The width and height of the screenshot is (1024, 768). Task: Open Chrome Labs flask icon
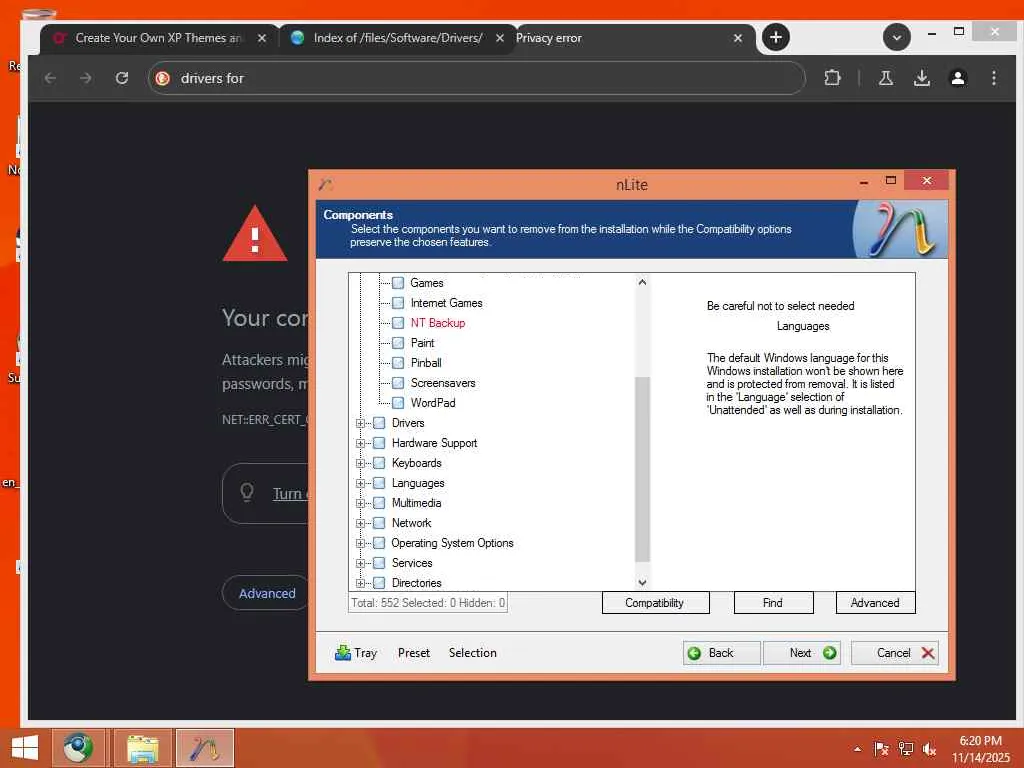(886, 78)
